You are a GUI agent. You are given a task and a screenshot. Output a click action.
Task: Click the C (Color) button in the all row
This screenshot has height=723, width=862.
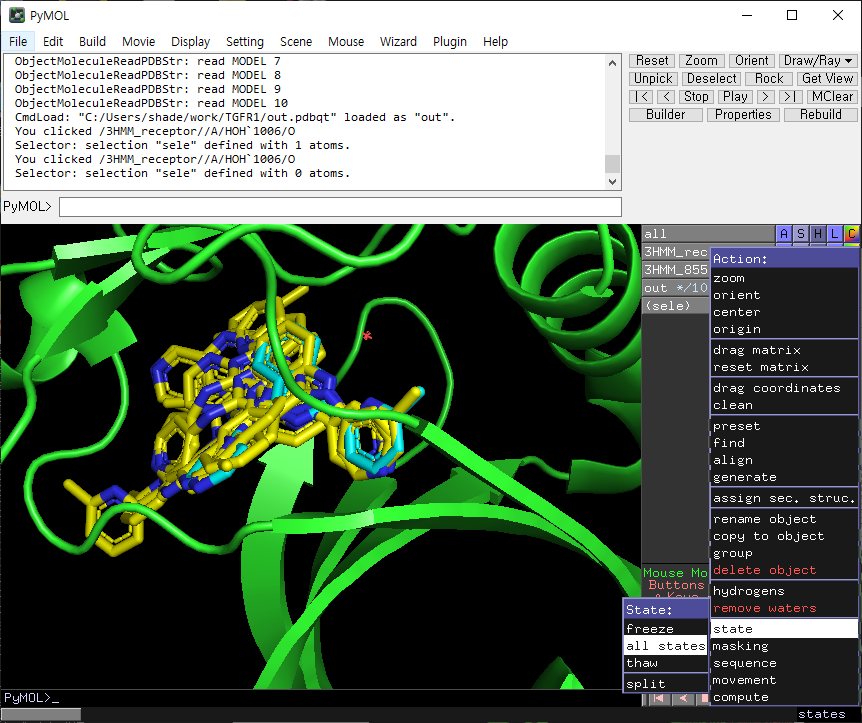(852, 234)
